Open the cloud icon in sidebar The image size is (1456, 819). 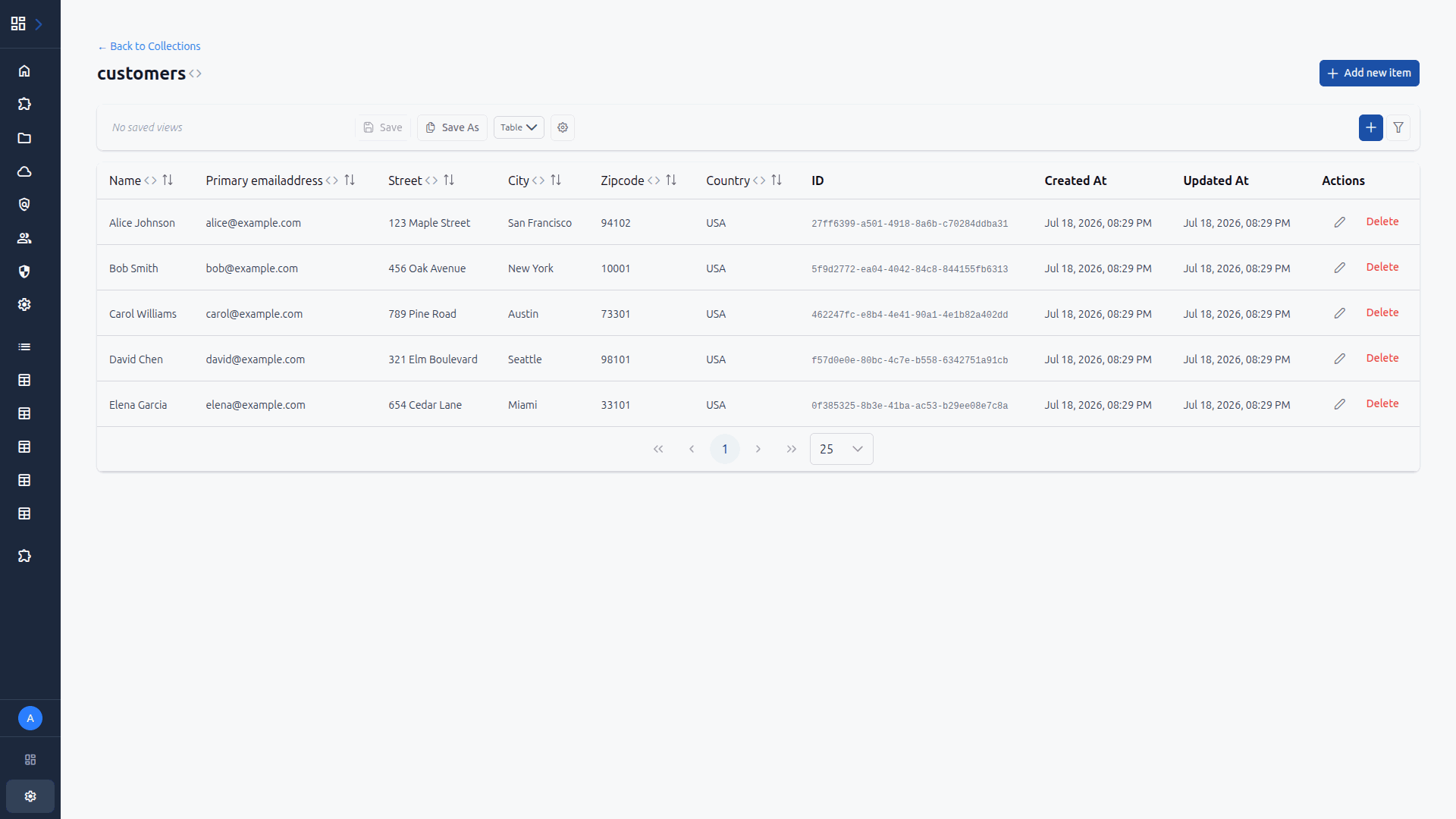[24, 171]
